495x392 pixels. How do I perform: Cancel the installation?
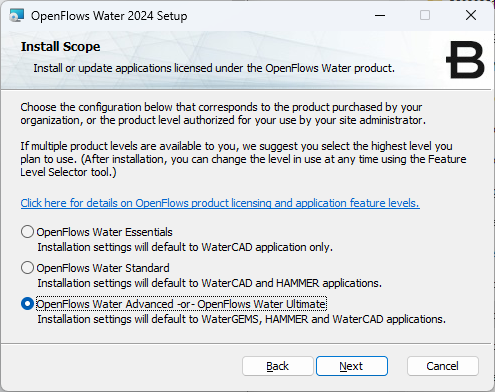coord(443,366)
